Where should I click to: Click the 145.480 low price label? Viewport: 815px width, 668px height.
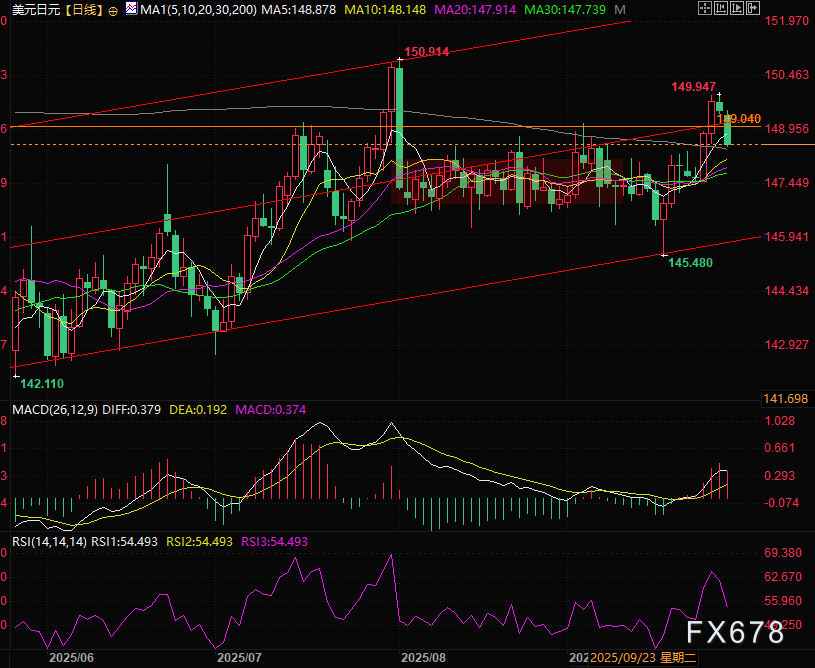(689, 262)
